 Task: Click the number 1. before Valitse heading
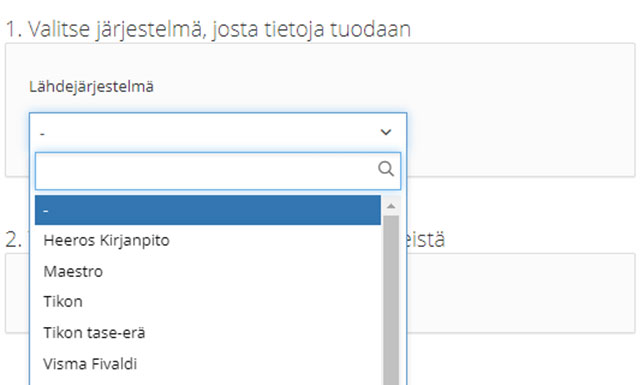point(13,30)
